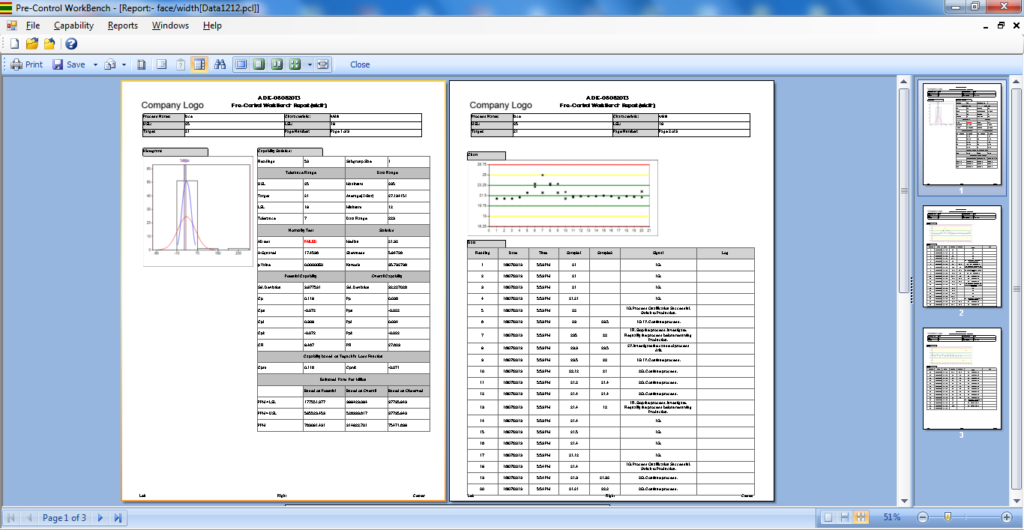Click the Print button in preview toolbar
This screenshot has width=1024, height=530.
(x=26, y=65)
